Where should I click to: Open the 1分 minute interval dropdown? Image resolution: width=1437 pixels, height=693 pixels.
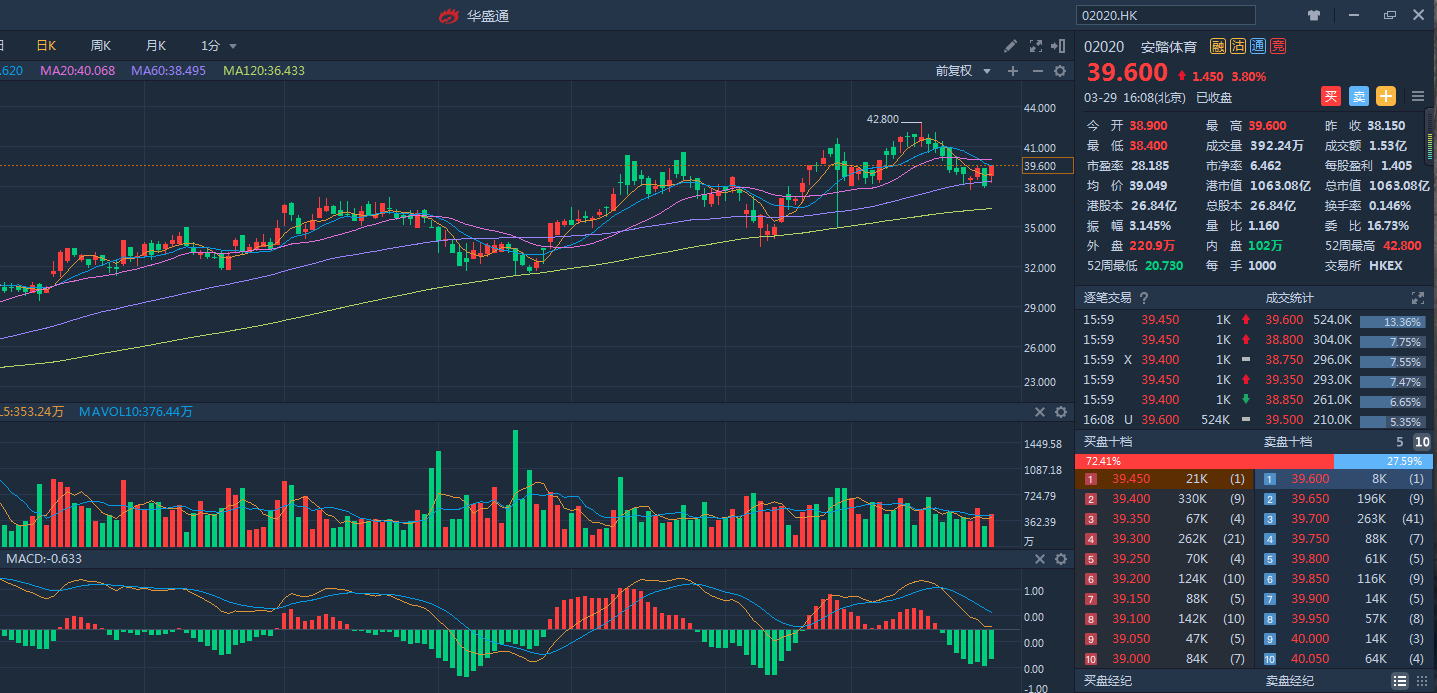(x=219, y=46)
